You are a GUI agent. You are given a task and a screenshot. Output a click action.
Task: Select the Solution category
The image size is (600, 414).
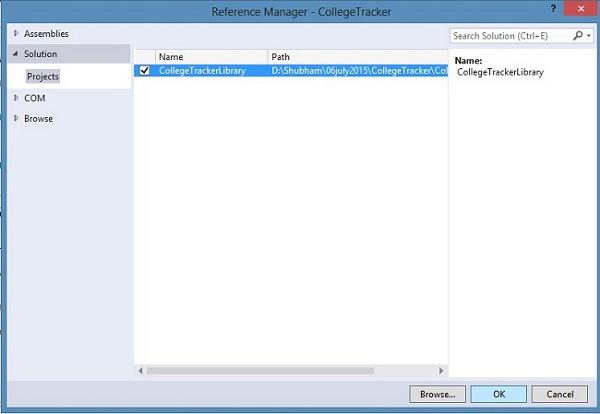41,54
